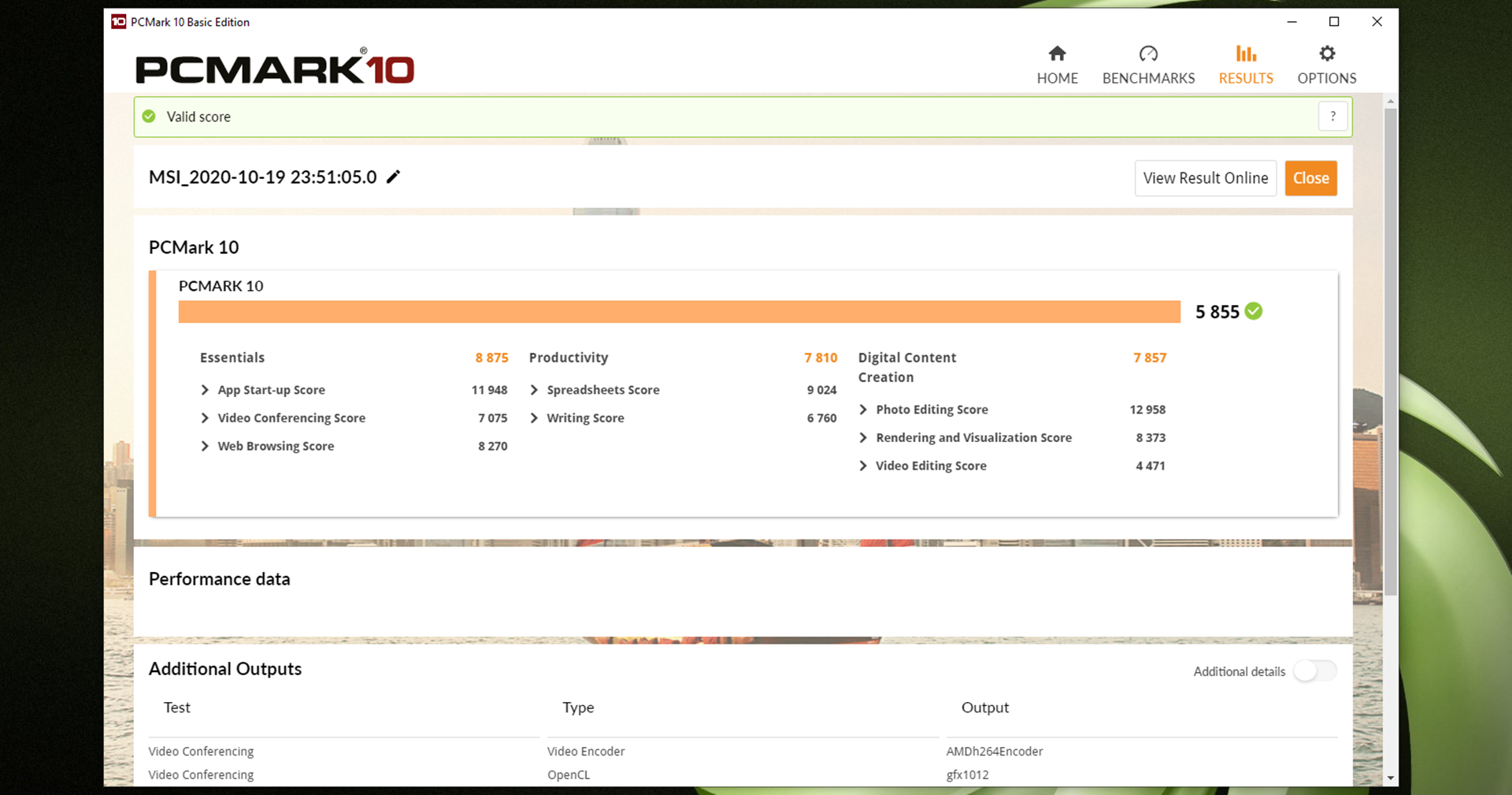Click the result name MSI_2020-10-19 23:51:05.0

[x=263, y=177]
